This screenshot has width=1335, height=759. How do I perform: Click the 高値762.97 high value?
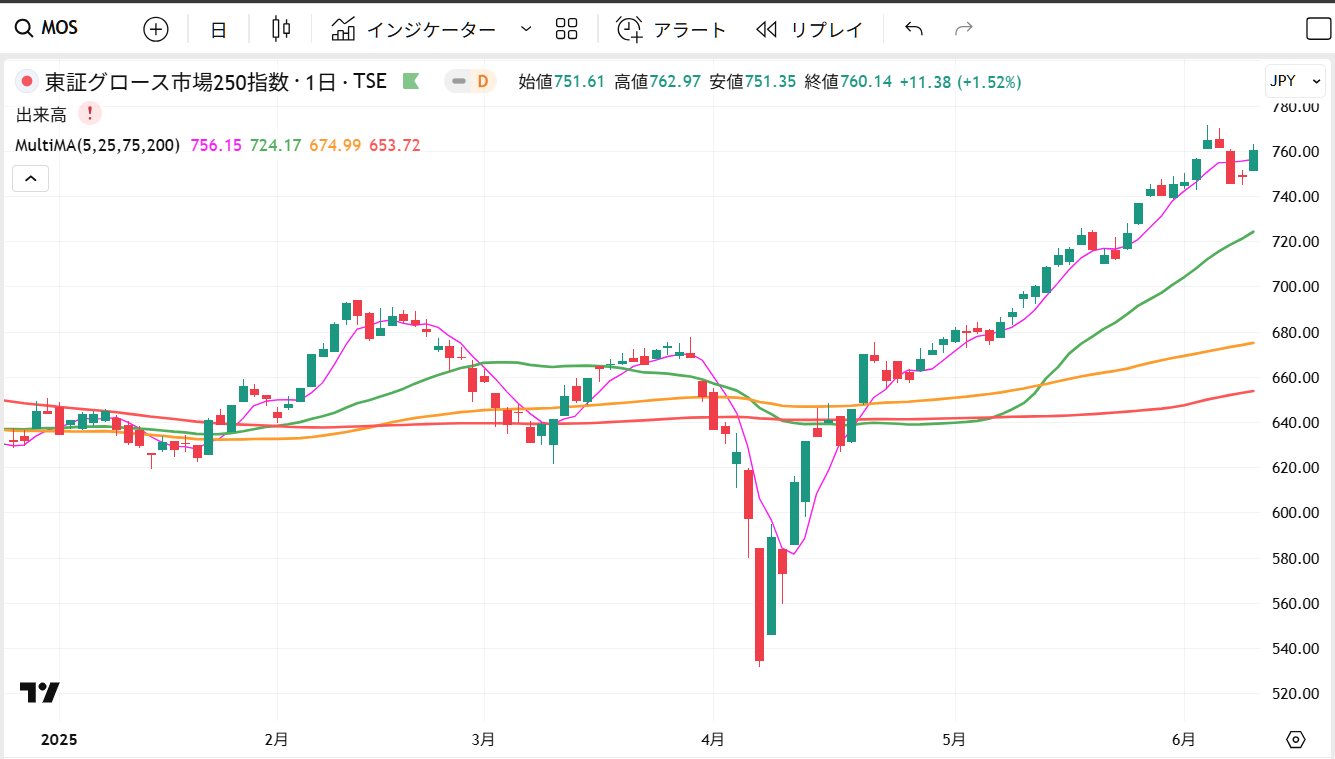[x=657, y=81]
